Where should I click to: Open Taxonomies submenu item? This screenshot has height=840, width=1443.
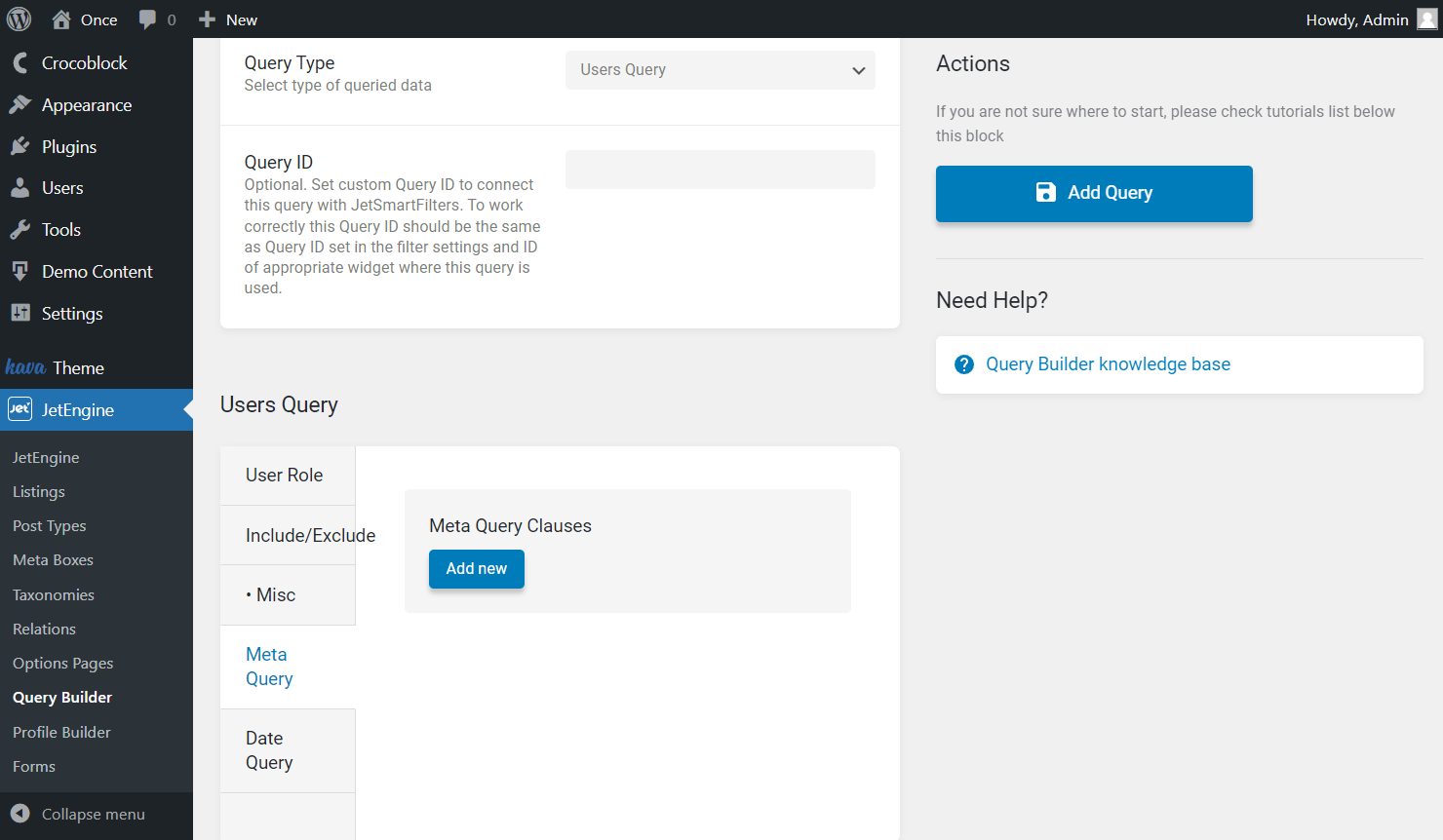[x=54, y=595]
